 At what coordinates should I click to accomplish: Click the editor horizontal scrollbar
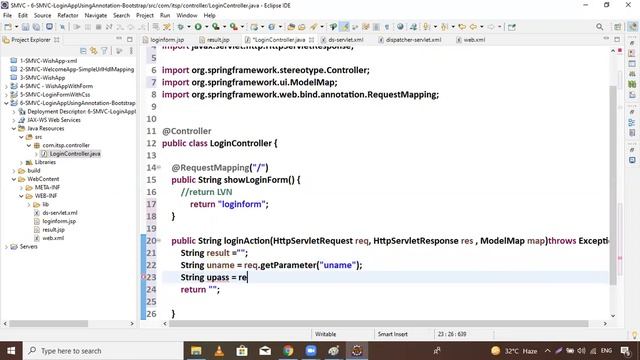[378, 324]
